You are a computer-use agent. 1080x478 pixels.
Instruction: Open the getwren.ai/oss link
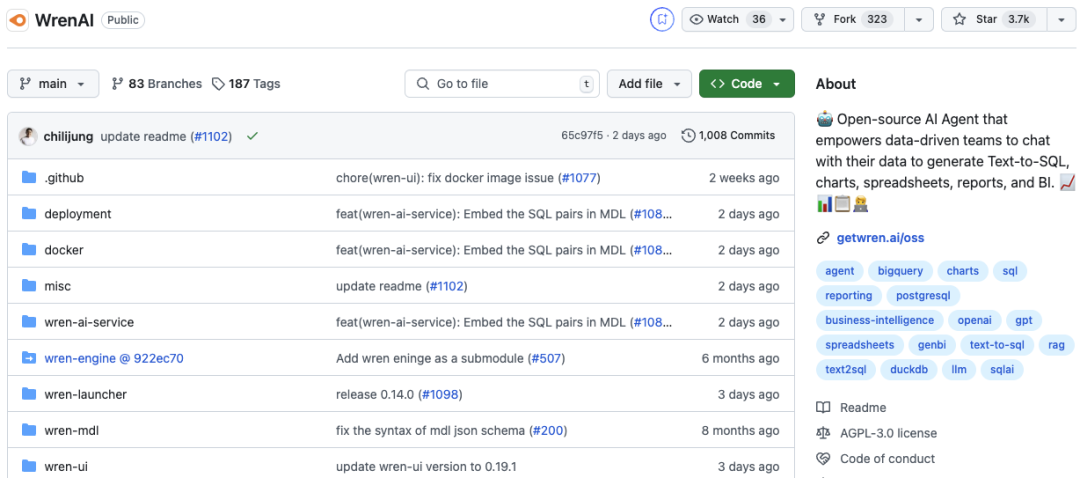pyautogui.click(x=878, y=238)
